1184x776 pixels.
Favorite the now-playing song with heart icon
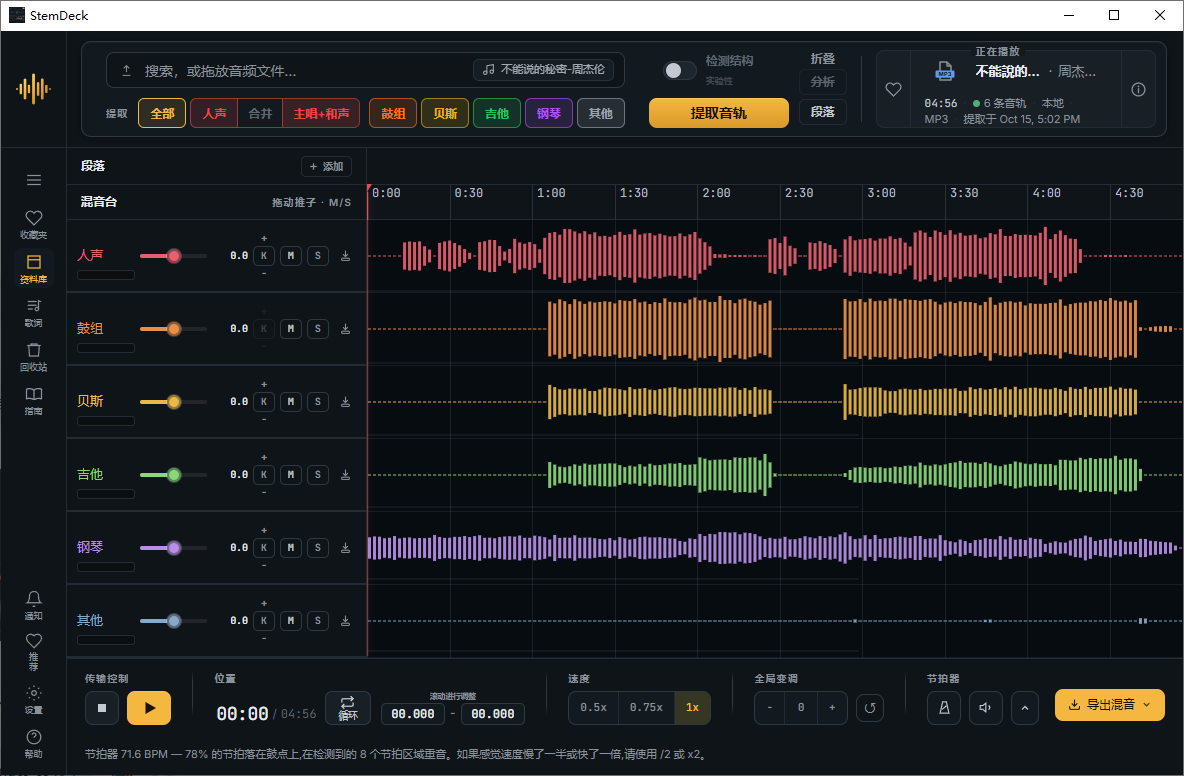click(893, 90)
